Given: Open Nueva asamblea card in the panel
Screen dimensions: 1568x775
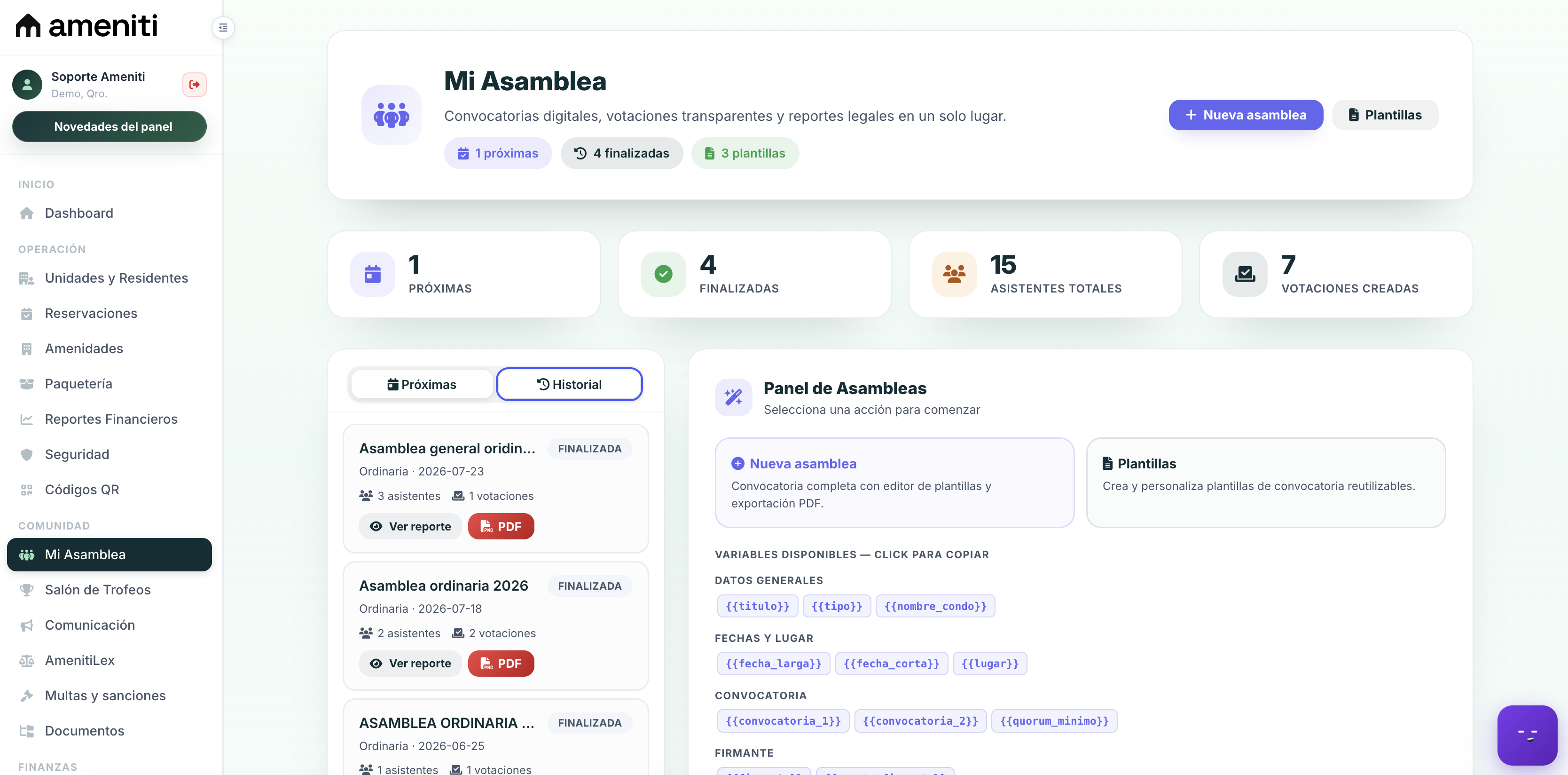Looking at the screenshot, I should [894, 482].
